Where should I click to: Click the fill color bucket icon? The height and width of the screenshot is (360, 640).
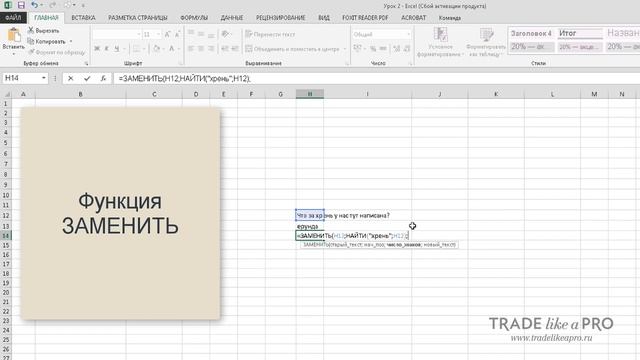pyautogui.click(x=157, y=49)
